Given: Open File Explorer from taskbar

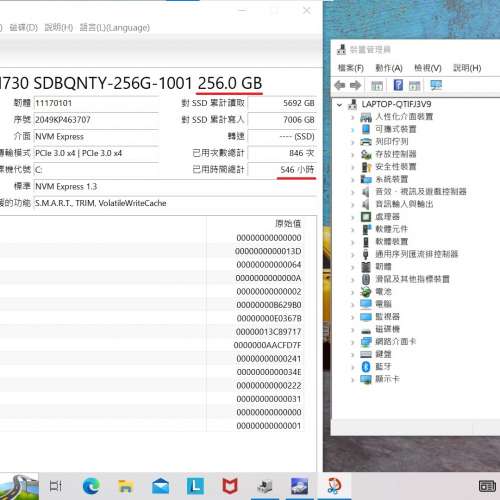Looking at the screenshot, I should pyautogui.click(x=126, y=486).
